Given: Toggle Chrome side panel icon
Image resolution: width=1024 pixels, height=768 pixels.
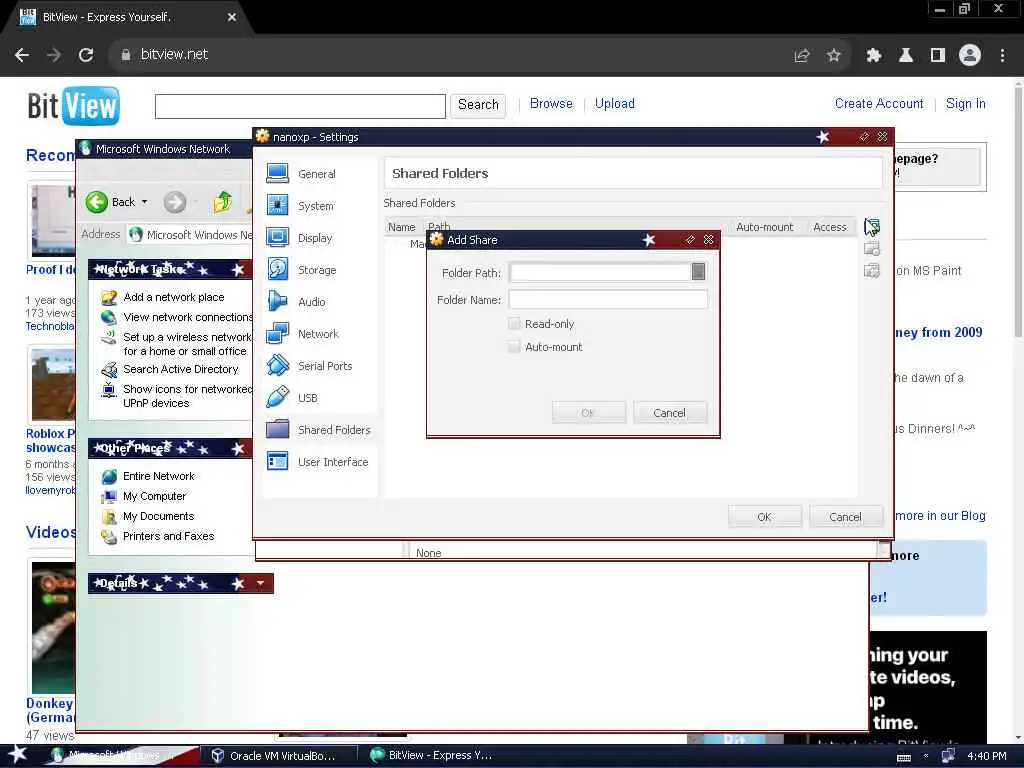Looking at the screenshot, I should 938,56.
